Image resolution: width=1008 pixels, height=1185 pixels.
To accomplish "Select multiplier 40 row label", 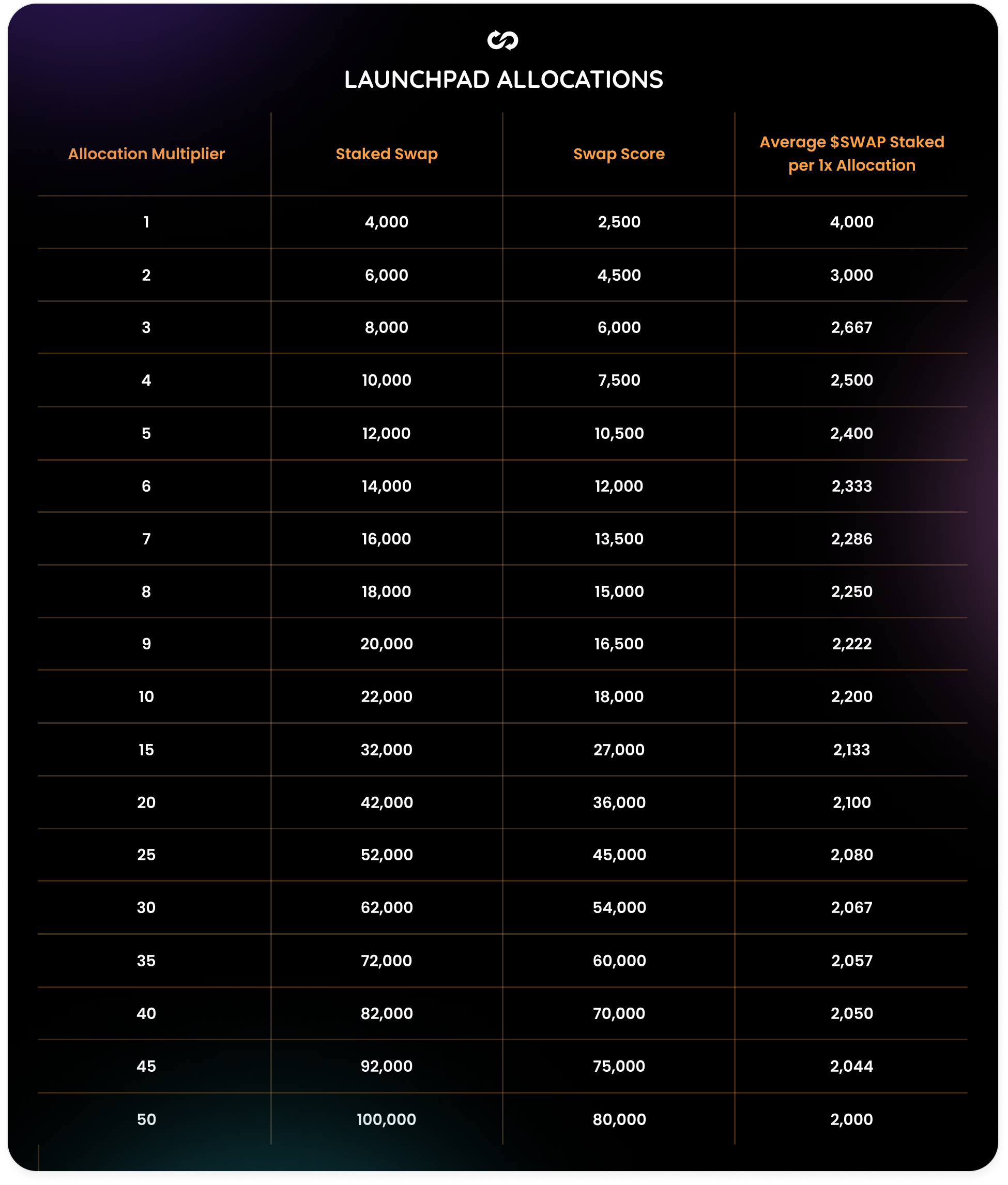I will 146,1013.
